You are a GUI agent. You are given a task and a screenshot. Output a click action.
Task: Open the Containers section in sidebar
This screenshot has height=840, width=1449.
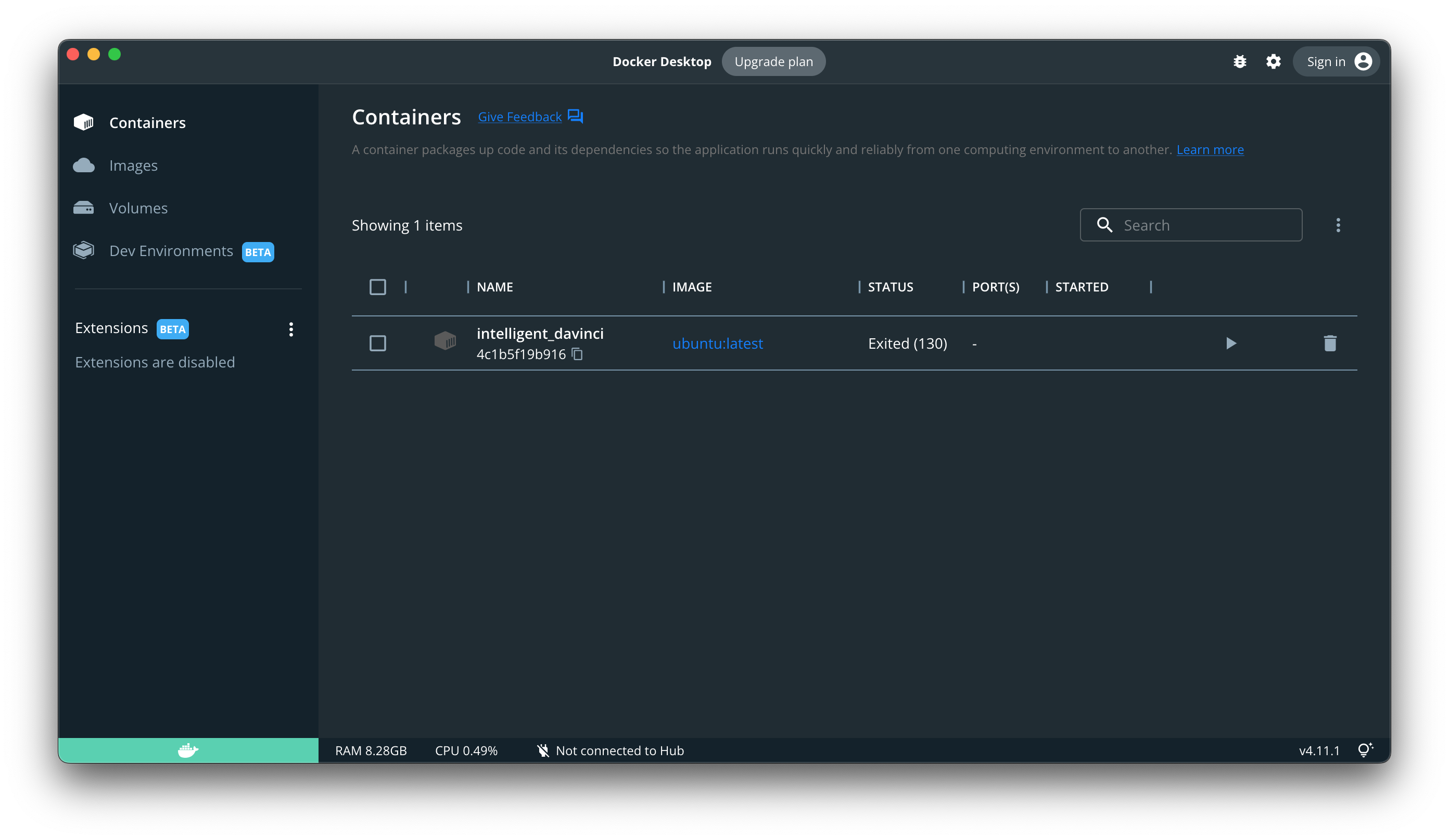coord(147,122)
